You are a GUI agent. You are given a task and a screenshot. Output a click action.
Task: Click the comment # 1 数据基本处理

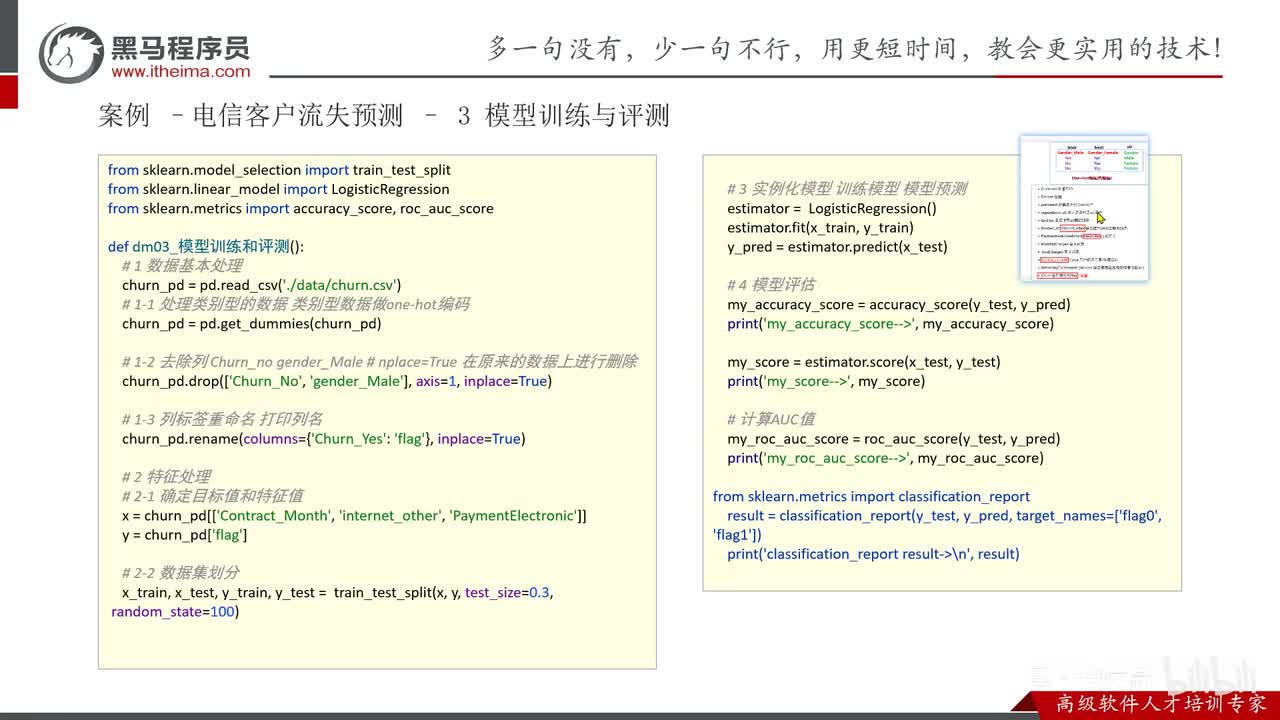(182, 266)
